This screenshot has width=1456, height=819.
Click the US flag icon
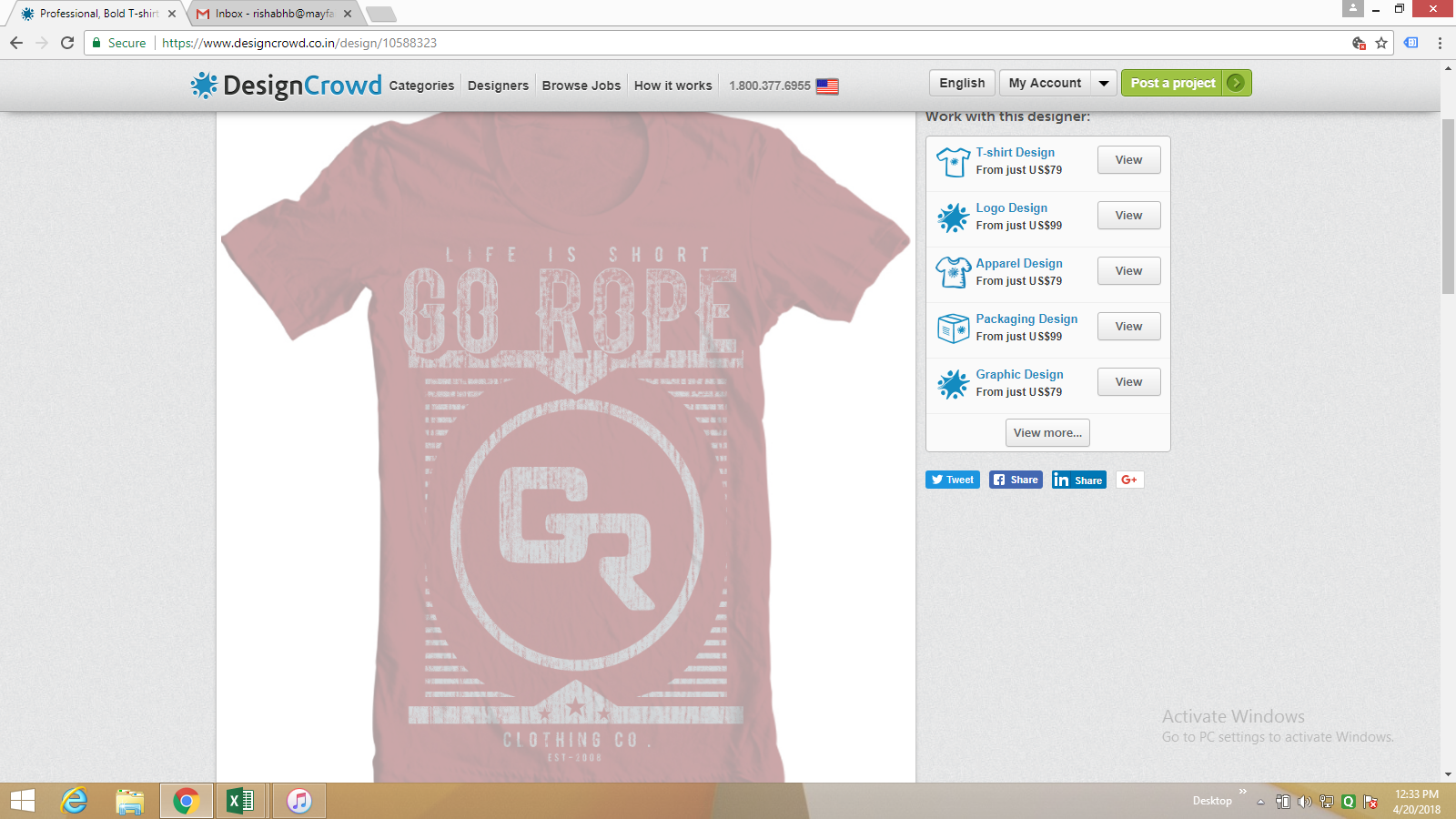pos(827,86)
